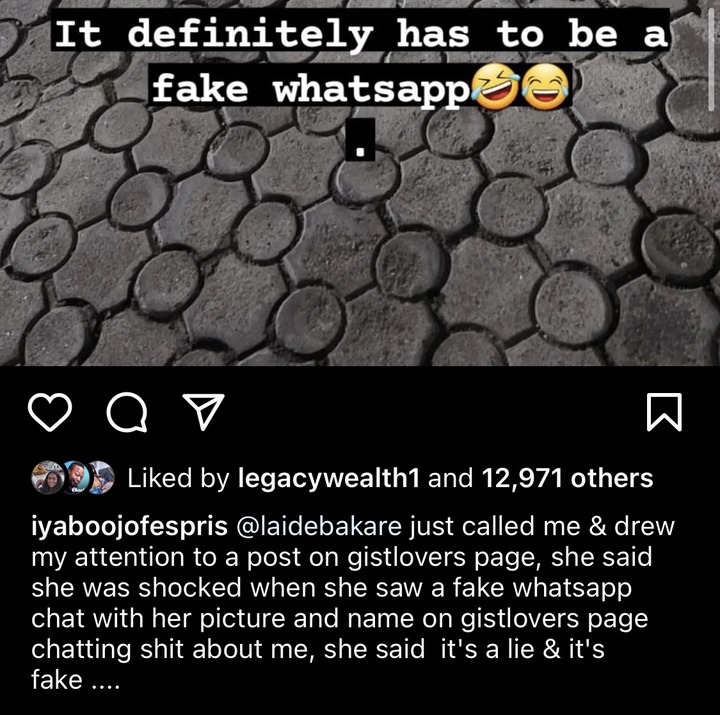Click the vertical scroll indicator at image edge
The height and width of the screenshot is (715, 720).
pos(710,56)
